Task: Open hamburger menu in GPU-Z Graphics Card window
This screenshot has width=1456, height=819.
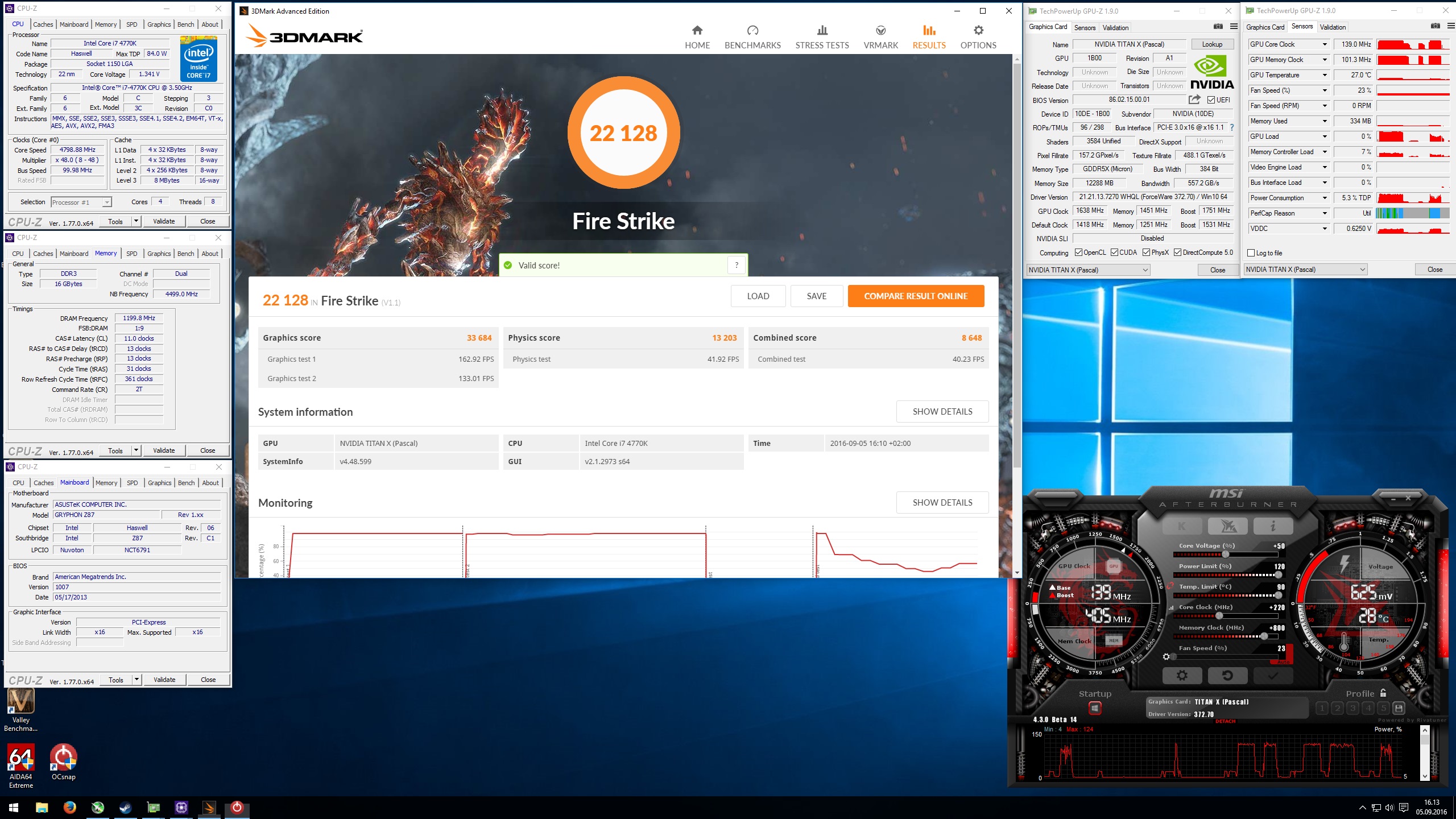Action: (1234, 27)
